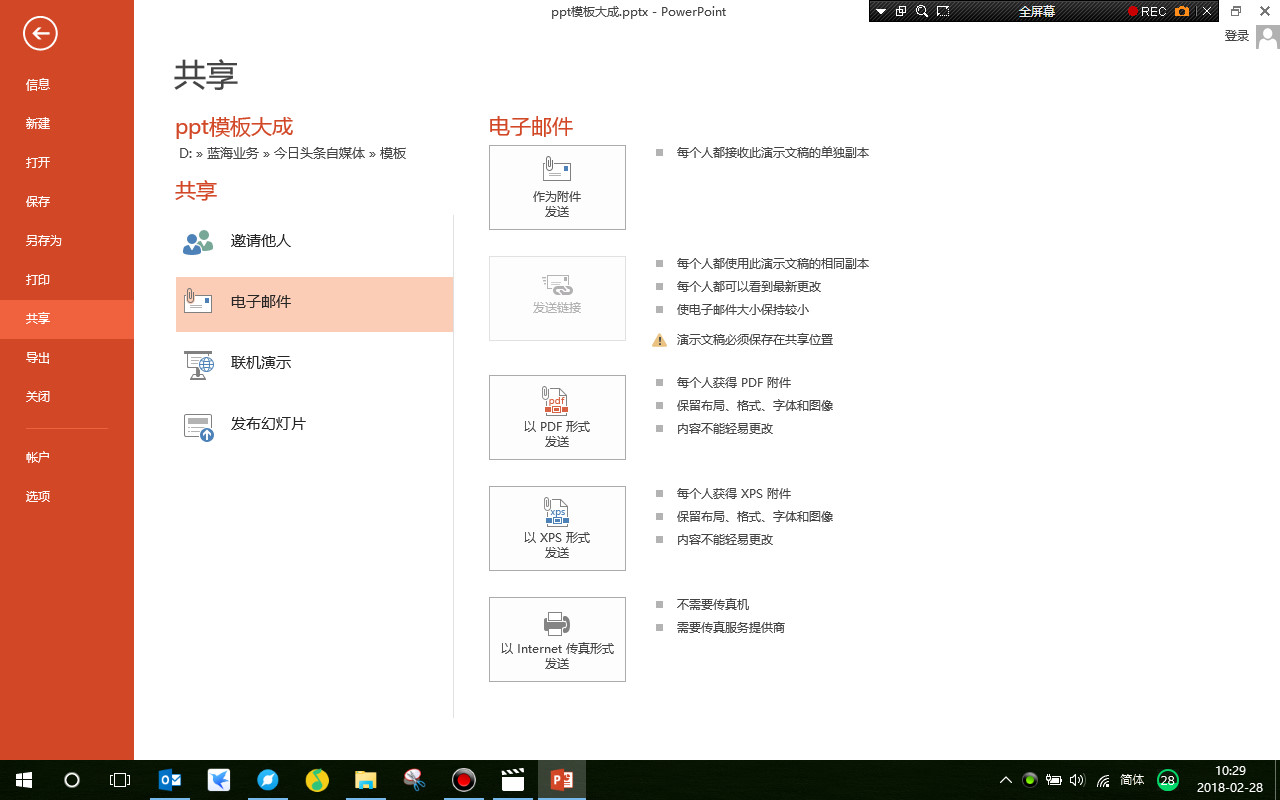The height and width of the screenshot is (800, 1280).
Task: Expand the recording toolbar dropdown arrow
Action: [881, 11]
